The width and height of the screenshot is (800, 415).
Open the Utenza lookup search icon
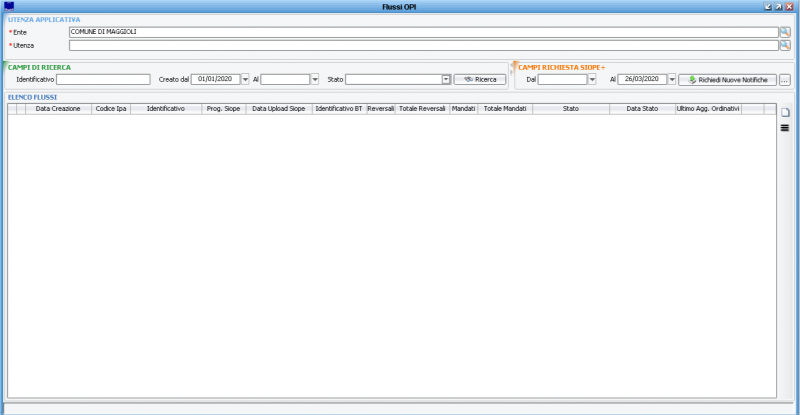785,45
